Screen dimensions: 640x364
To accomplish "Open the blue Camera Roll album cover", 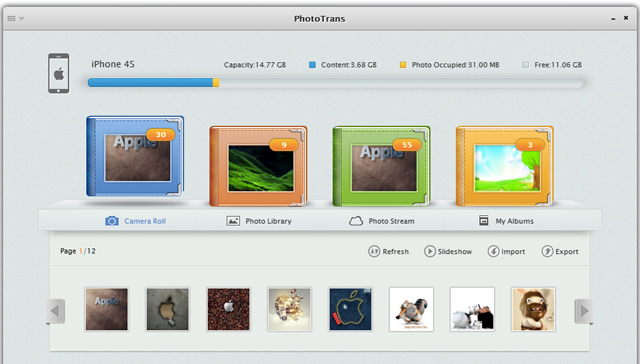I will 135,156.
